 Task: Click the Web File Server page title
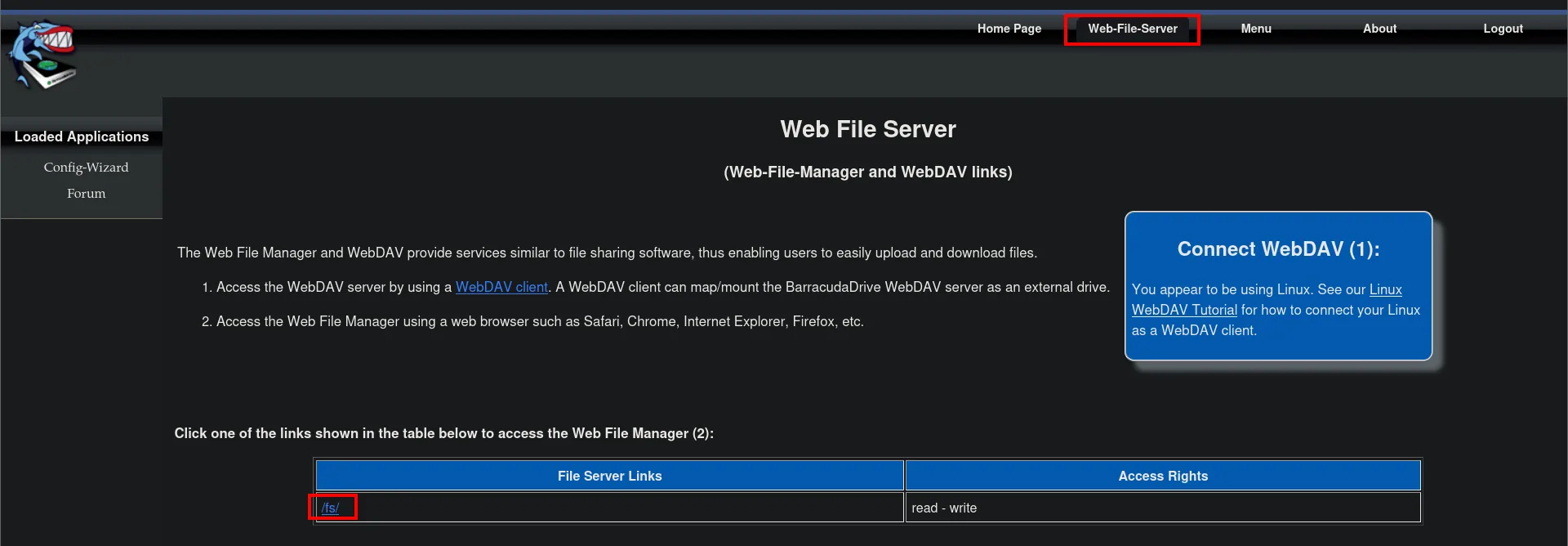point(868,129)
